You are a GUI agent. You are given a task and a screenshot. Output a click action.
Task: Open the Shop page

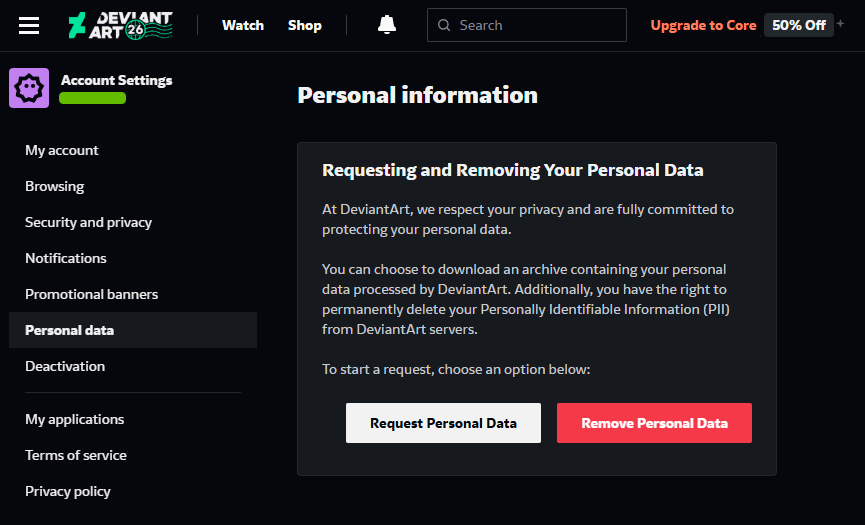click(x=305, y=25)
